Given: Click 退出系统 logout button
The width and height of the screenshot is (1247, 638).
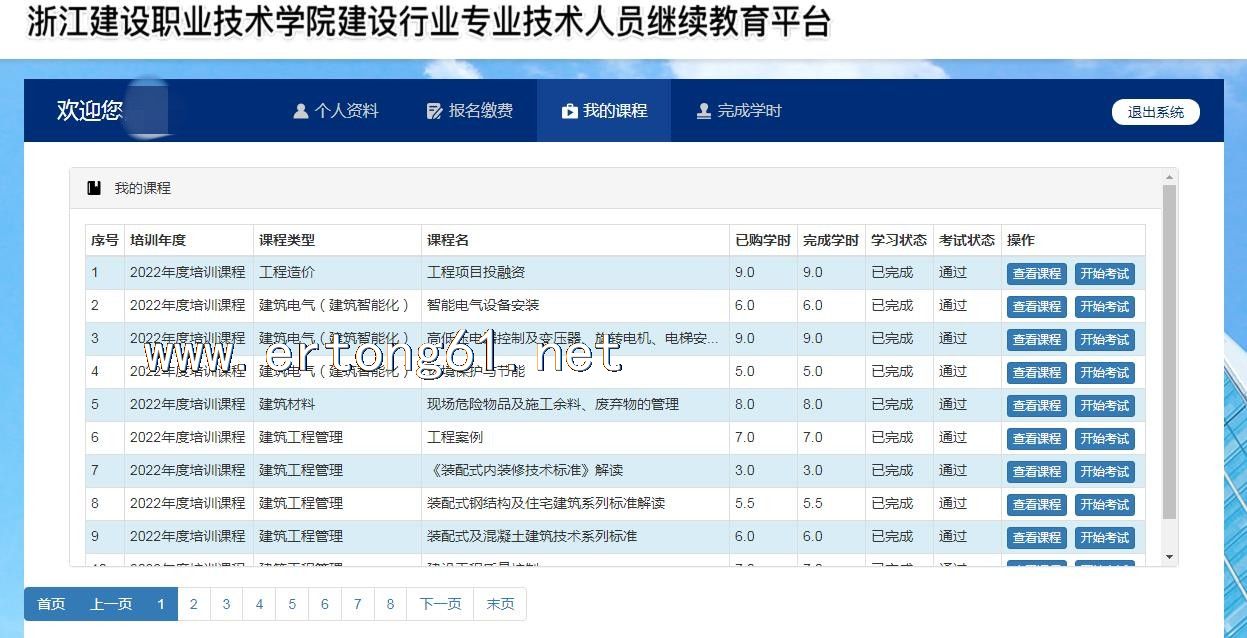Looking at the screenshot, I should click(1155, 112).
